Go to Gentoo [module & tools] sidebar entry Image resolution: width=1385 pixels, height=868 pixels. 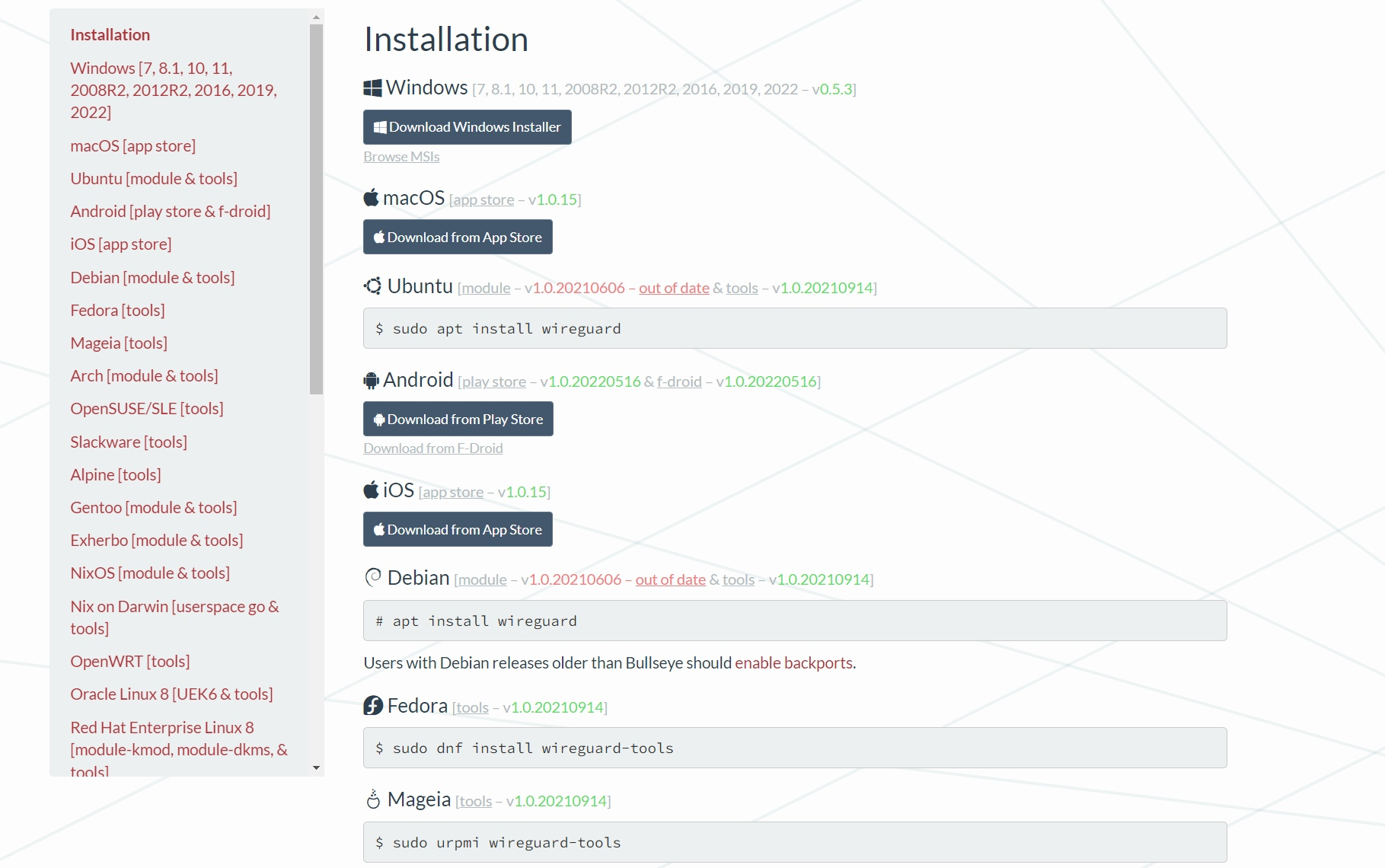(x=153, y=508)
